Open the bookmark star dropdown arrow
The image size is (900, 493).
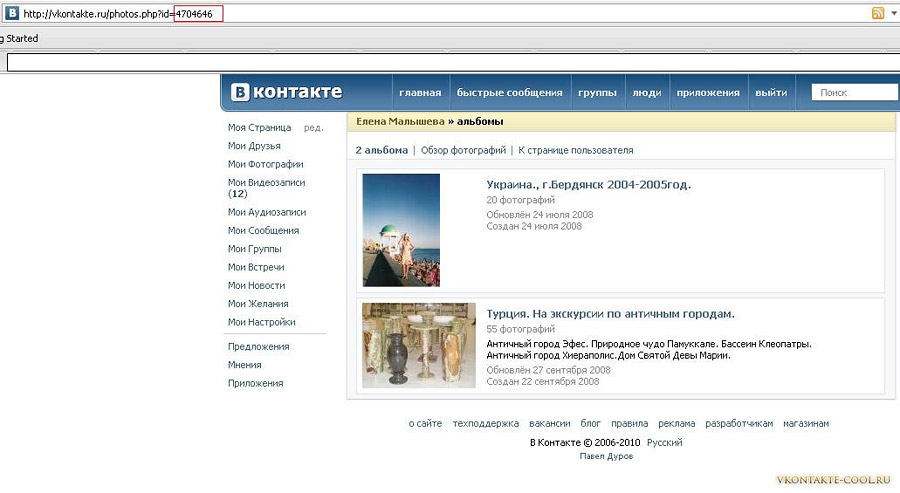click(893, 14)
